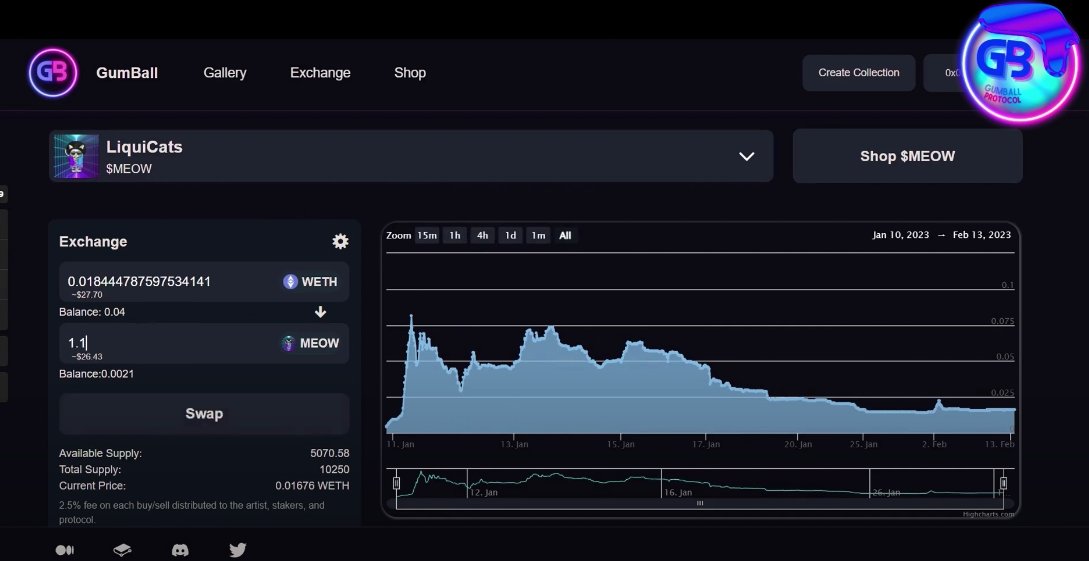1089x561 pixels.
Task: Click the Total Supply value 10250
Action: coord(335,469)
